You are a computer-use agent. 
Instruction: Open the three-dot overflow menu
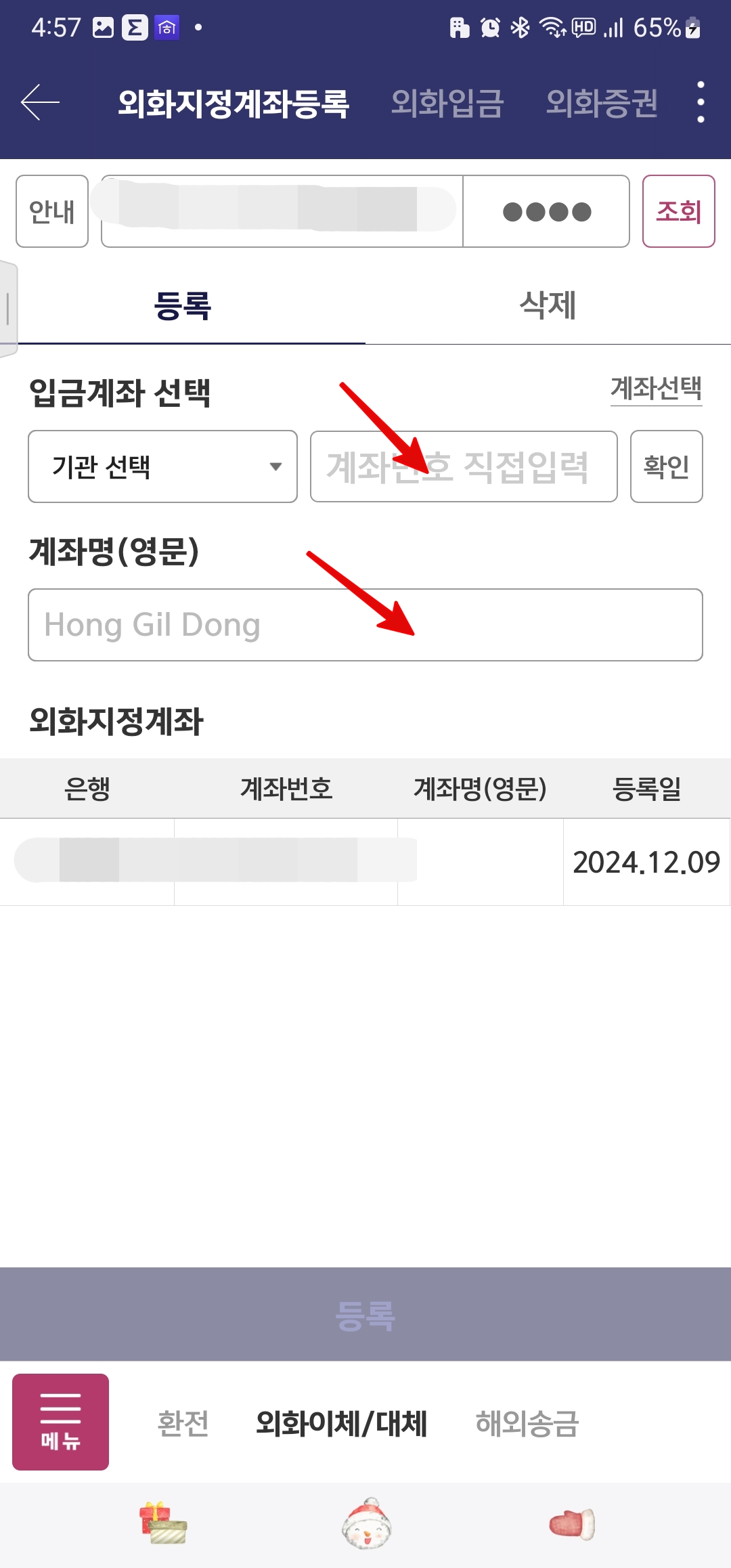click(701, 102)
